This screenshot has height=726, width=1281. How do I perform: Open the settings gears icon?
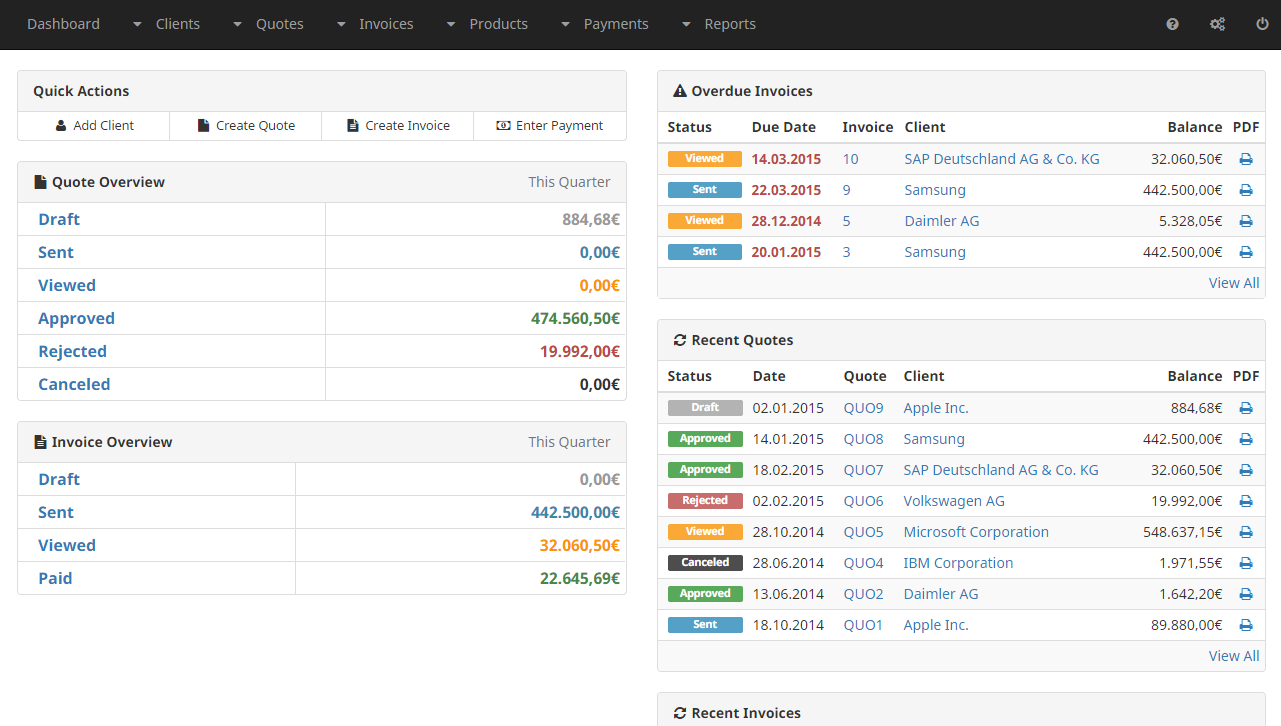[1217, 24]
